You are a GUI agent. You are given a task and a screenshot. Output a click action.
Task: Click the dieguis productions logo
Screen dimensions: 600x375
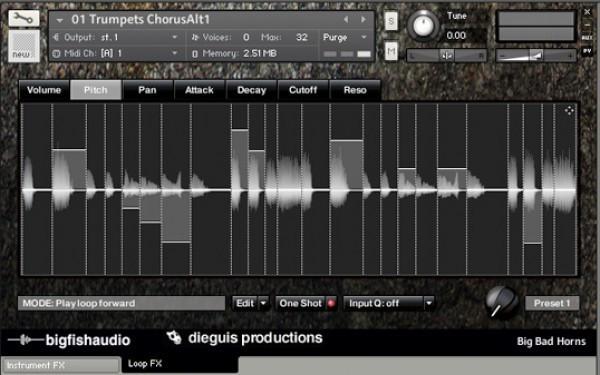pos(245,338)
